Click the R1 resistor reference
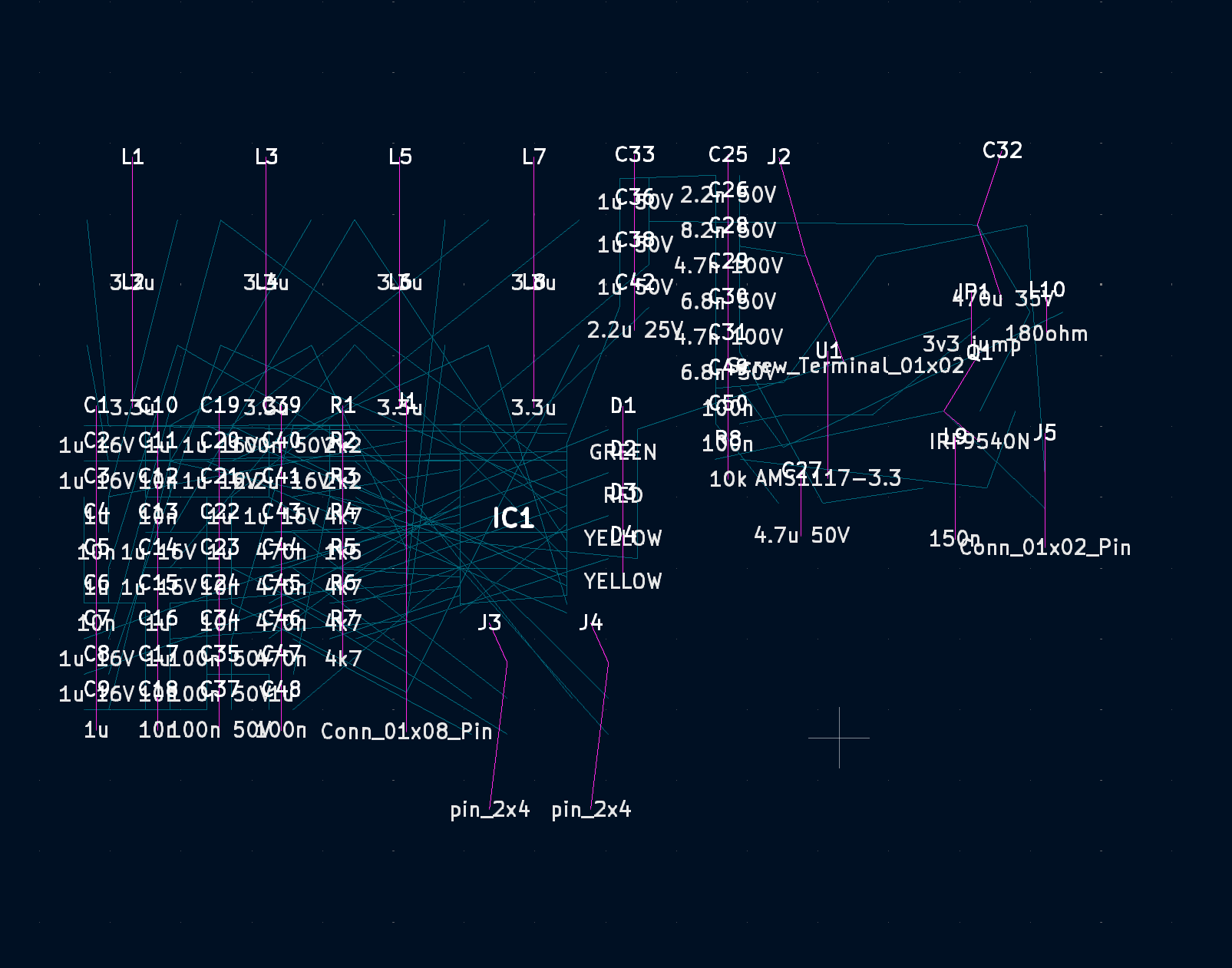1232x968 pixels. pos(343,405)
